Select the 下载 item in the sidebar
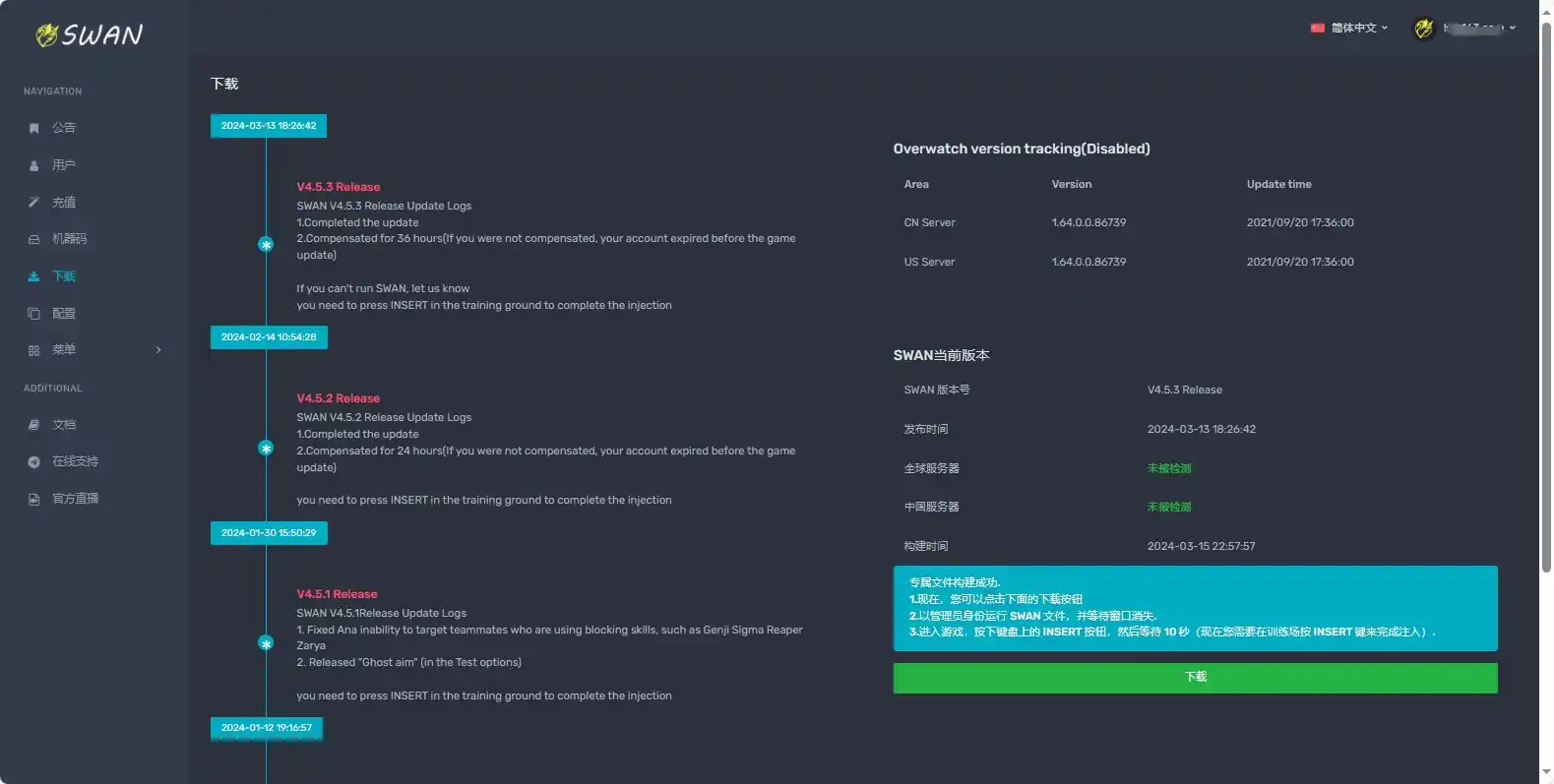Image resolution: width=1554 pixels, height=784 pixels. click(x=64, y=276)
